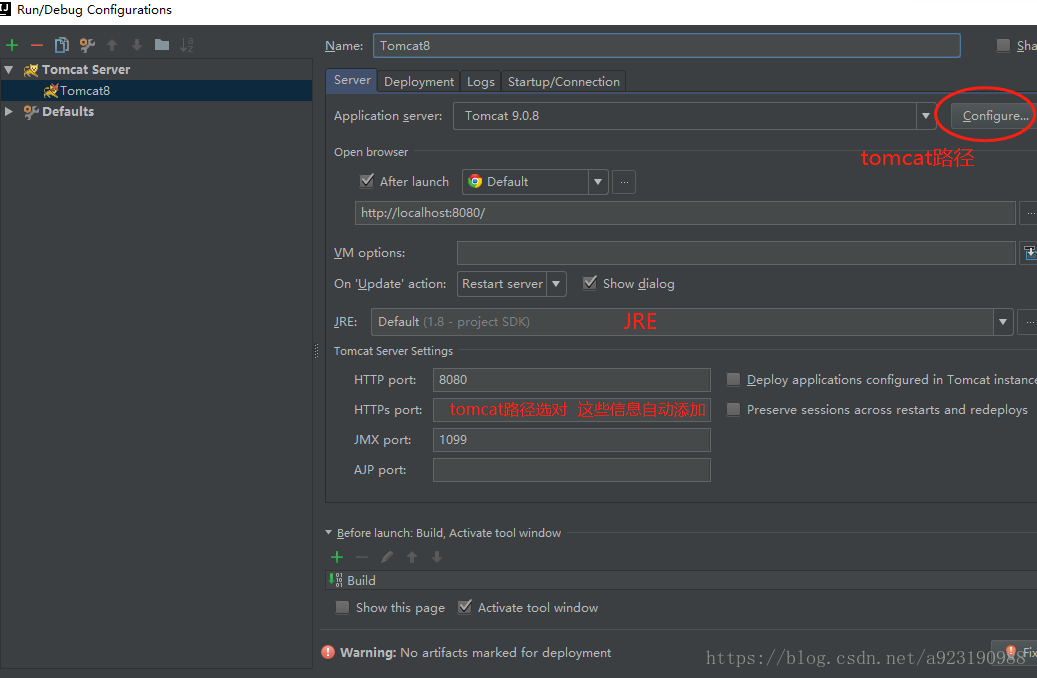The image size is (1037, 678).
Task: Expand the Defaults tree node
Action: tap(9, 111)
